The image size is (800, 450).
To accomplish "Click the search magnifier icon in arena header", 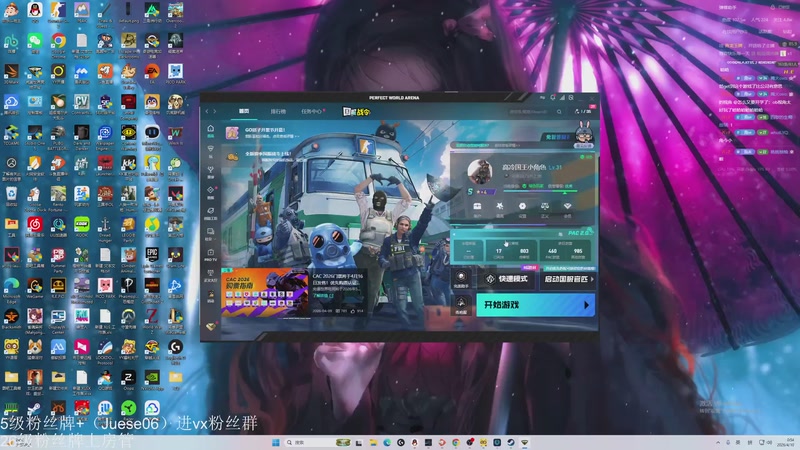I will (559, 112).
